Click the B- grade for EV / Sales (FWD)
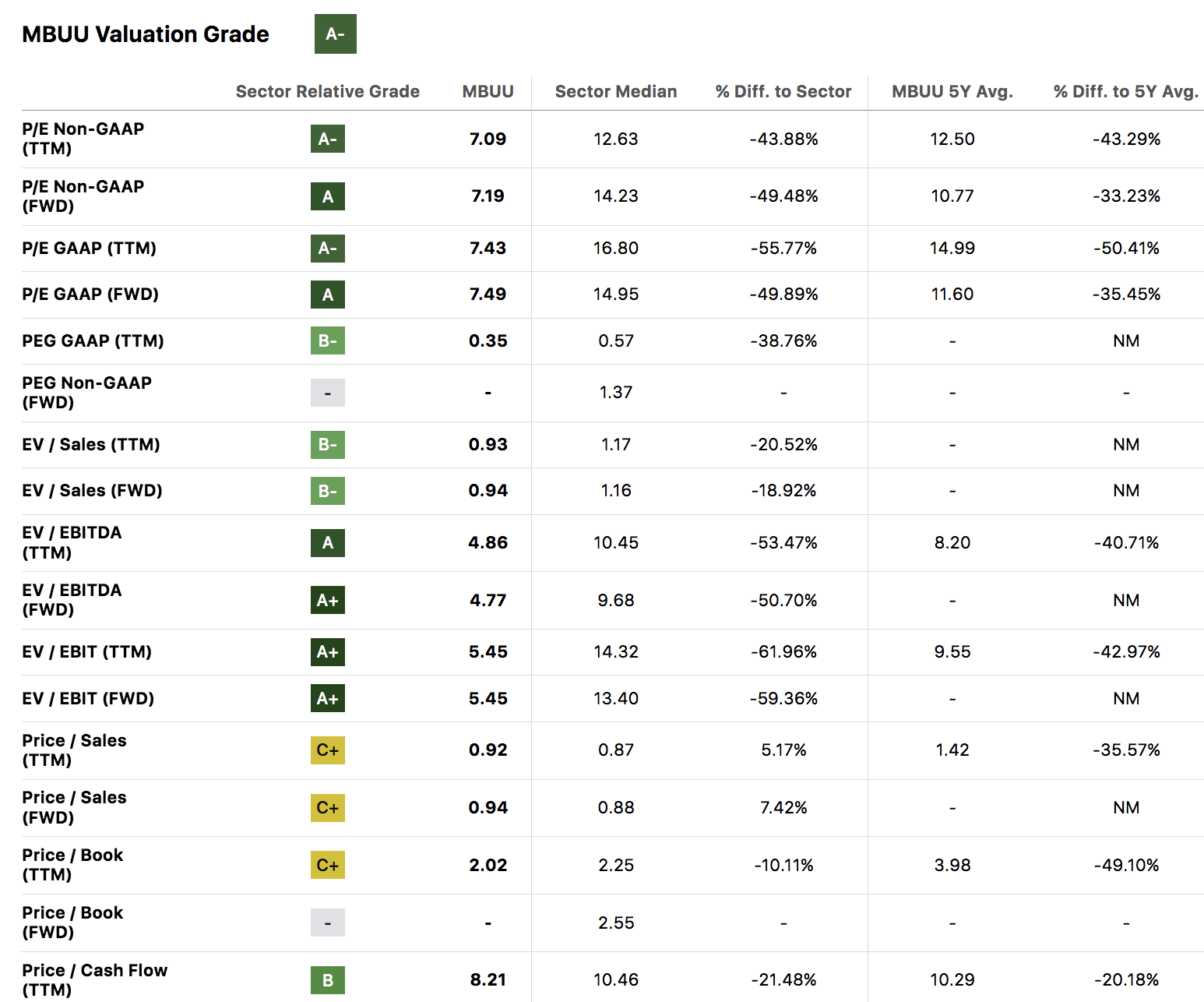 click(327, 491)
